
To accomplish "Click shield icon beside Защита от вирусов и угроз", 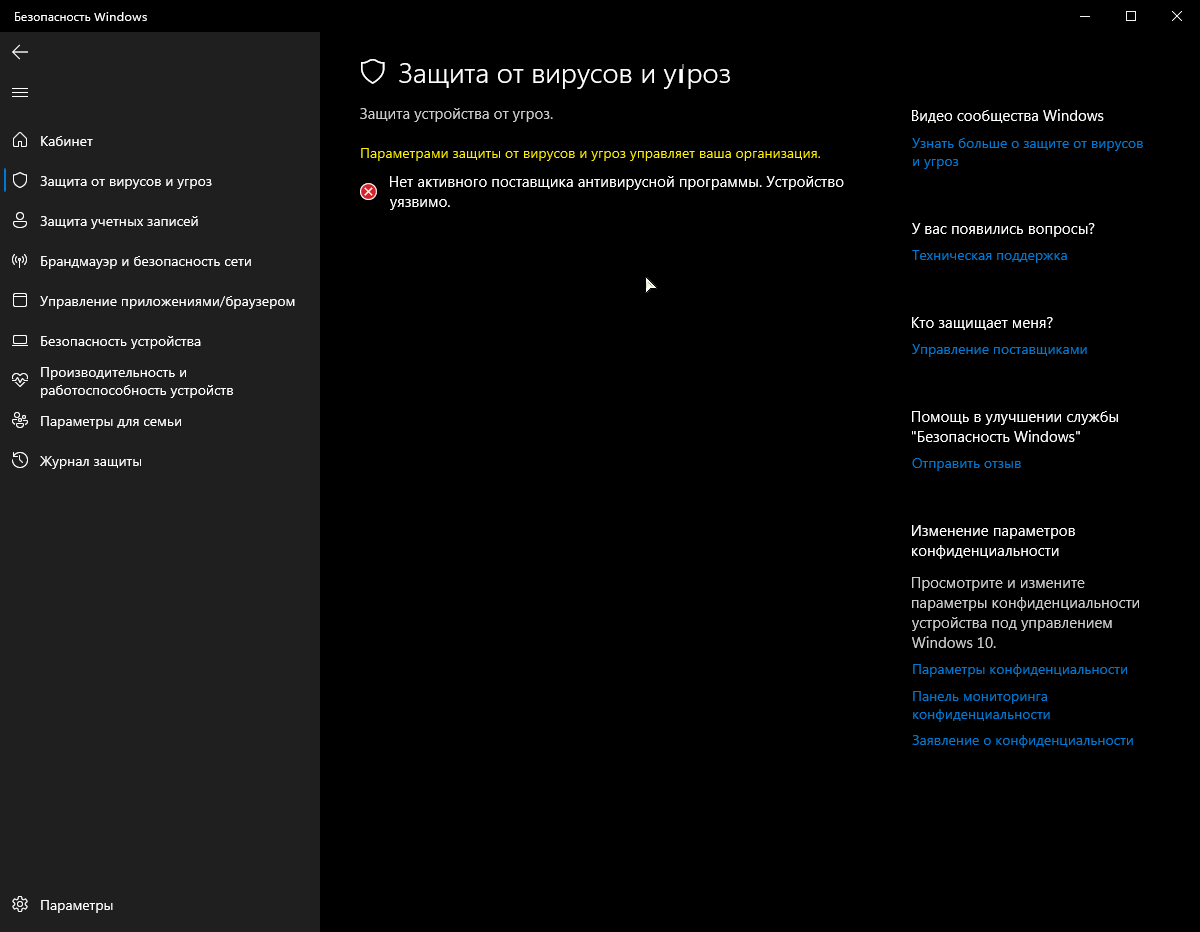I will [x=20, y=181].
